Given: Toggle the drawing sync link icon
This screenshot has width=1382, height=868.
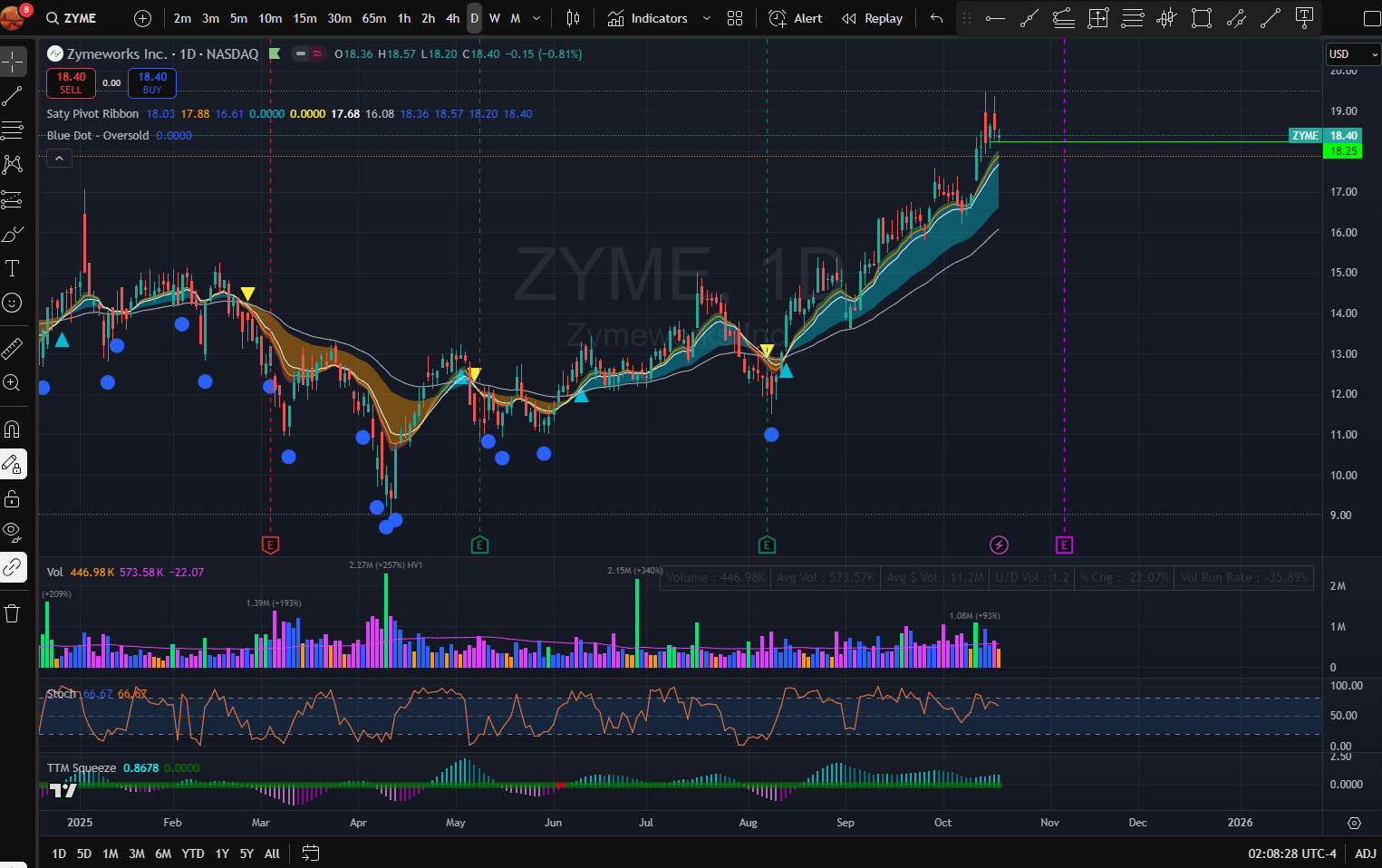Looking at the screenshot, I should click(x=13, y=567).
